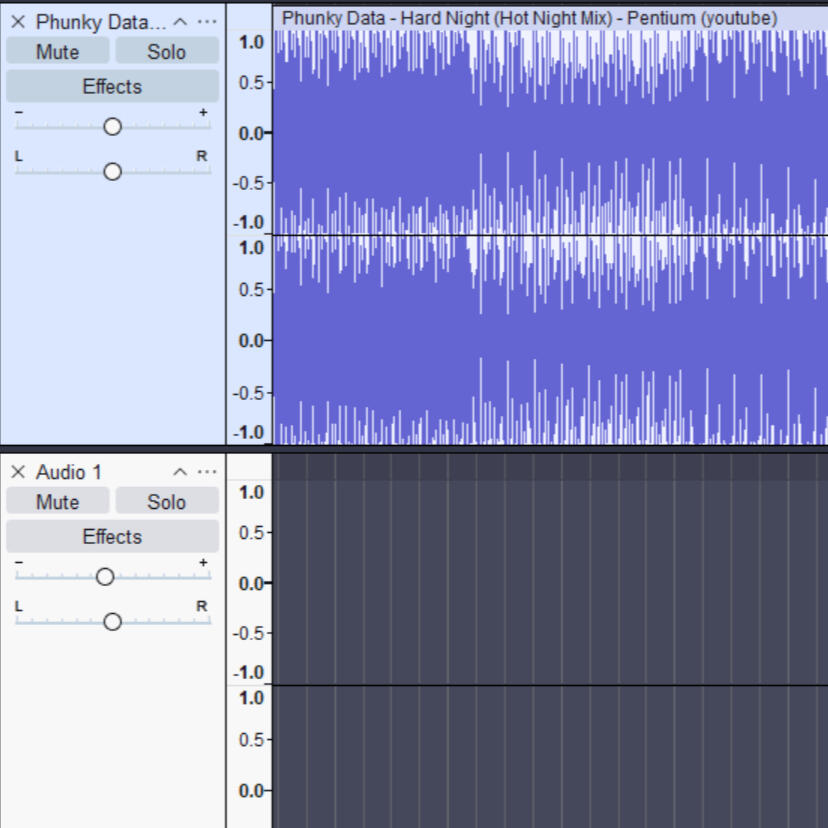Click the Phunky Data track name
This screenshot has width=828, height=828.
[x=100, y=22]
